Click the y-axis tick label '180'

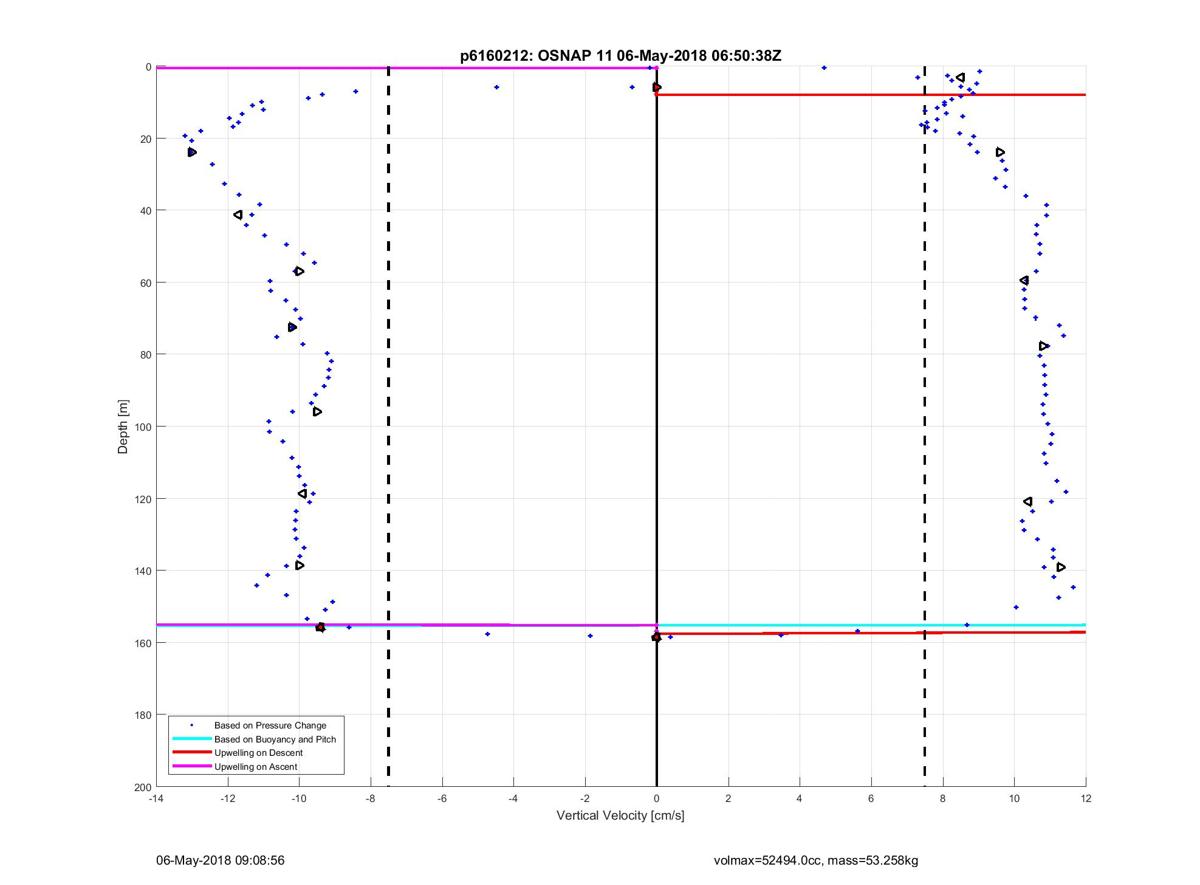(142, 715)
